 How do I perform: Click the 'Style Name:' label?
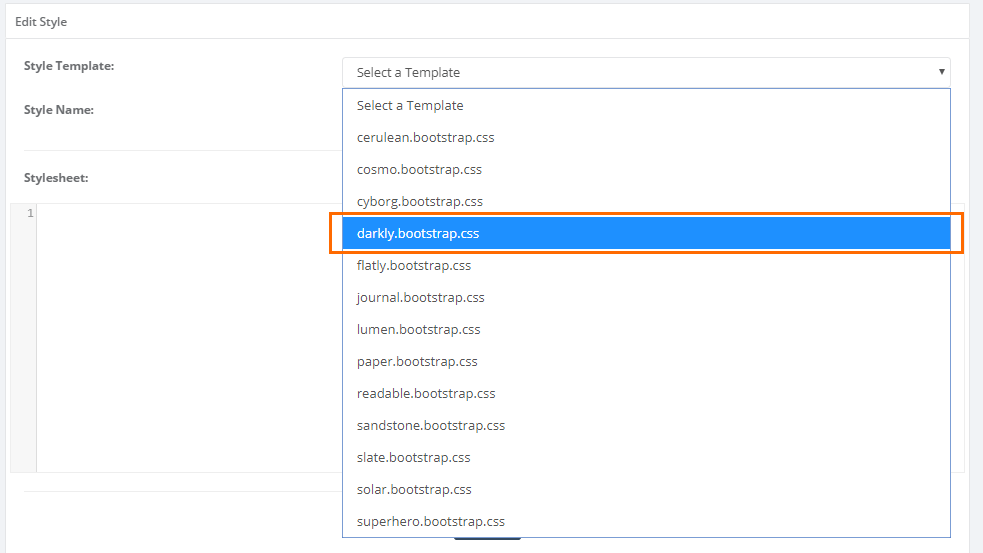59,110
